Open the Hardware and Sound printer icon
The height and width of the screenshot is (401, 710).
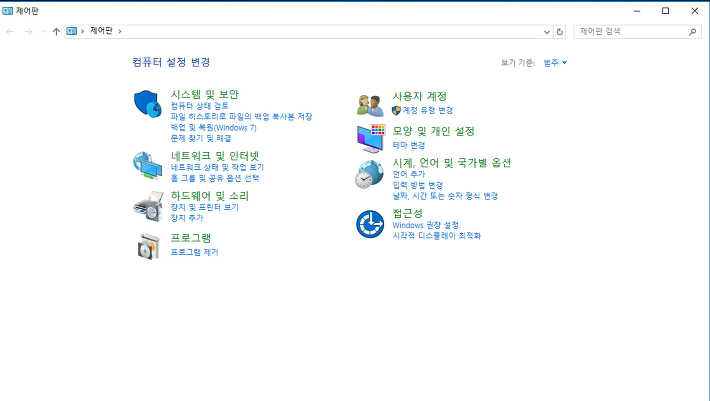[x=148, y=206]
